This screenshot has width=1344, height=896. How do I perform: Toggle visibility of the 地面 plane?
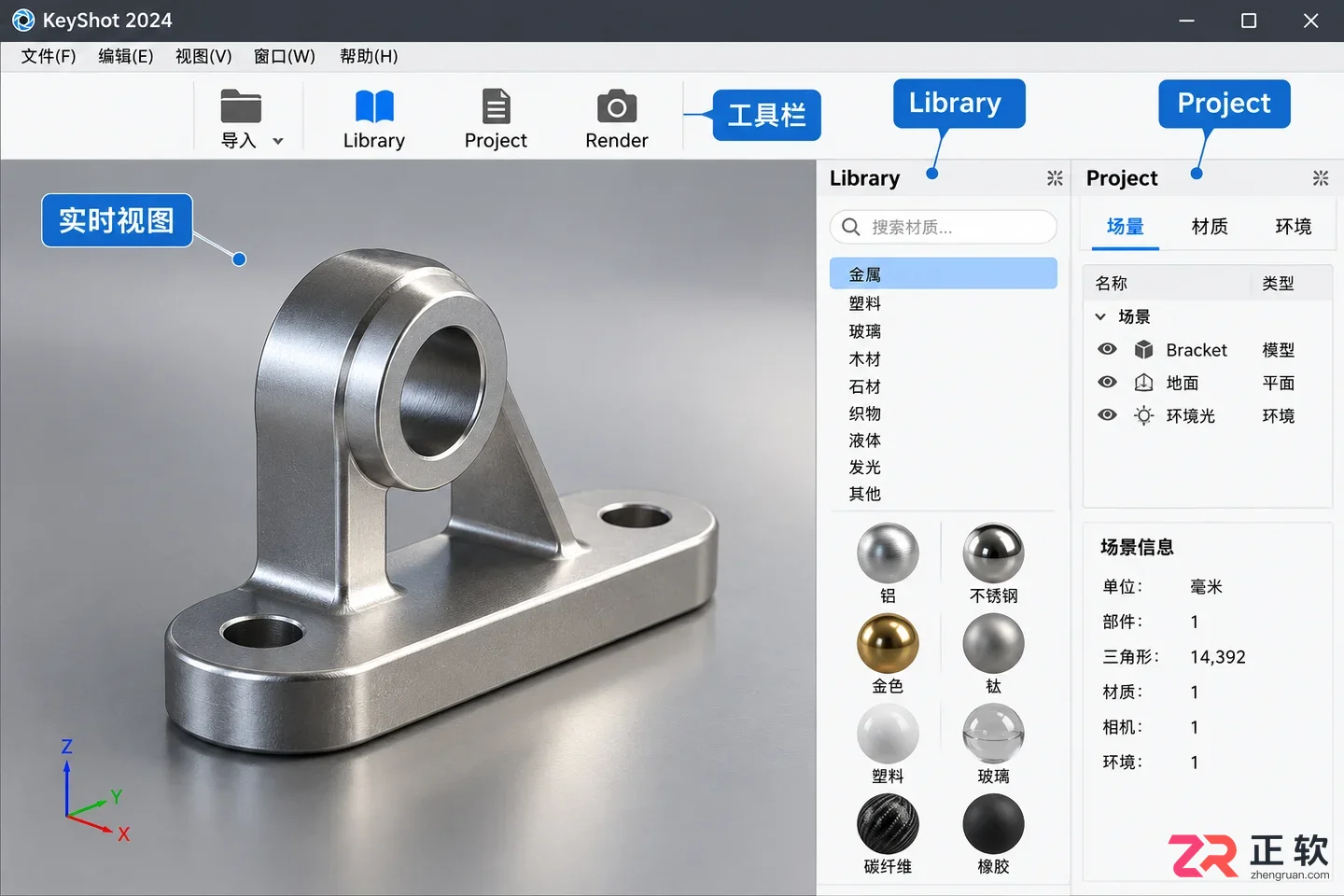[x=1107, y=382]
